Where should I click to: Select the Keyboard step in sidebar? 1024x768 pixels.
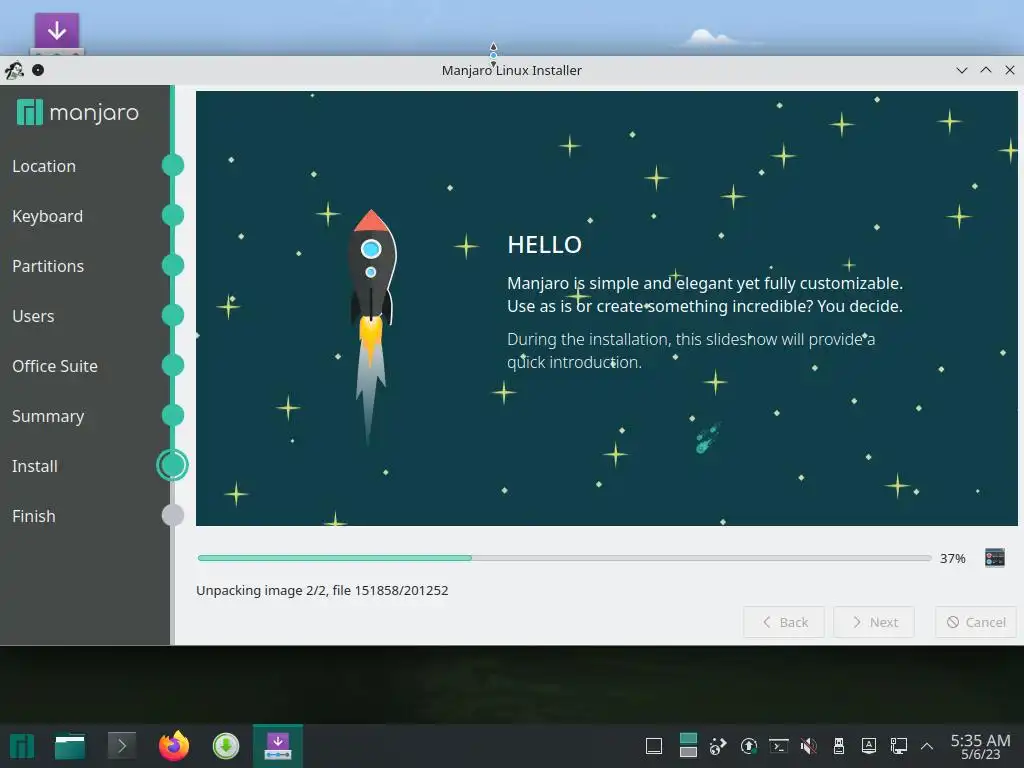click(x=47, y=216)
